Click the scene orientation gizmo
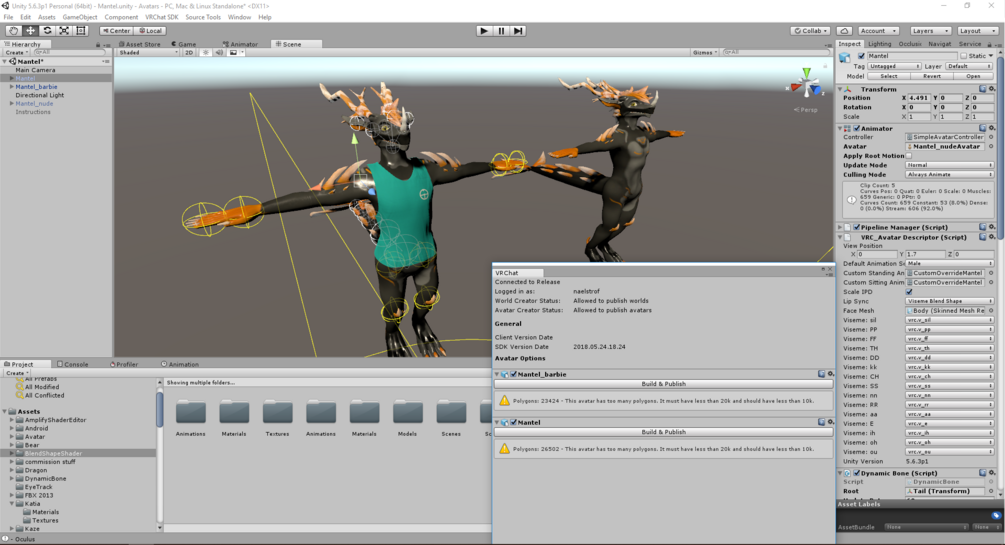Viewport: 1005px width, 545px height. [x=806, y=84]
